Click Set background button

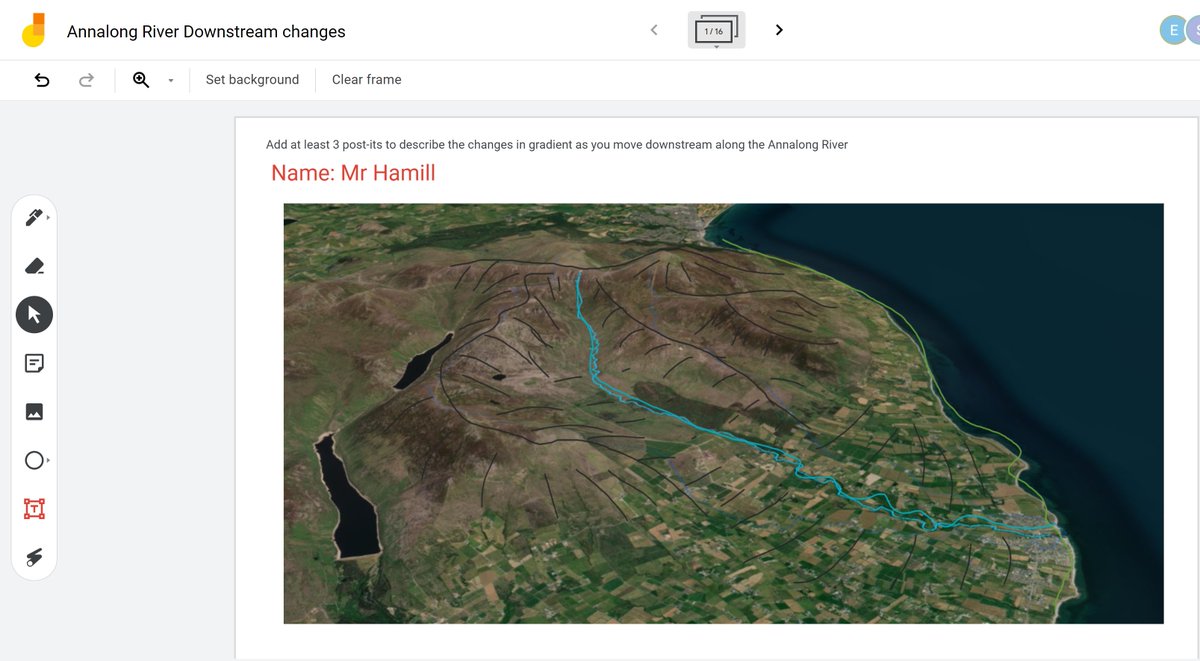252,80
